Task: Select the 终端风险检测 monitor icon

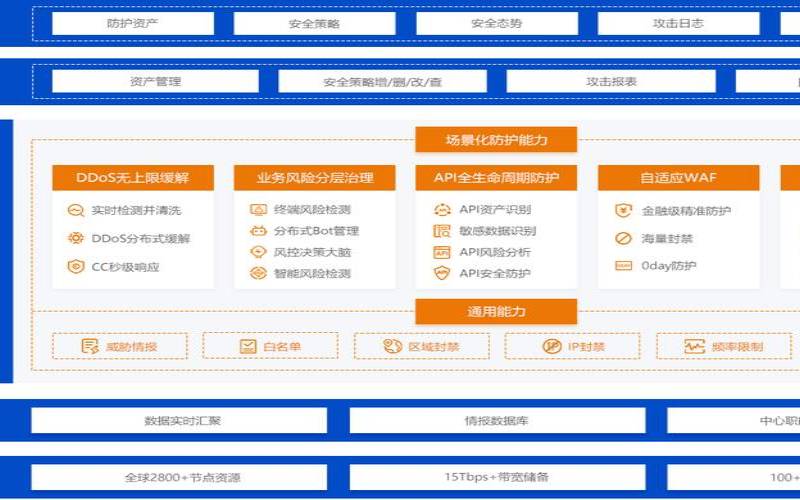Action: click(x=258, y=210)
